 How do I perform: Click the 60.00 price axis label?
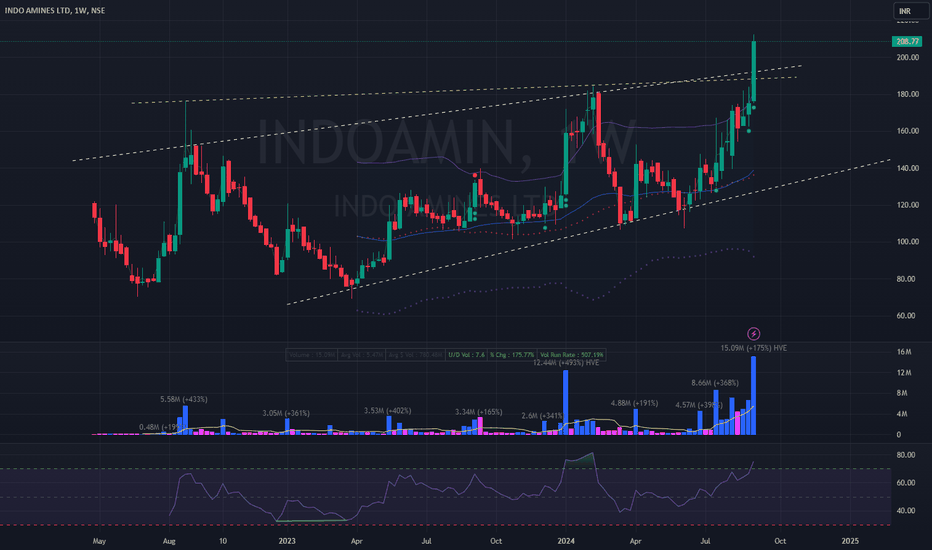(906, 316)
